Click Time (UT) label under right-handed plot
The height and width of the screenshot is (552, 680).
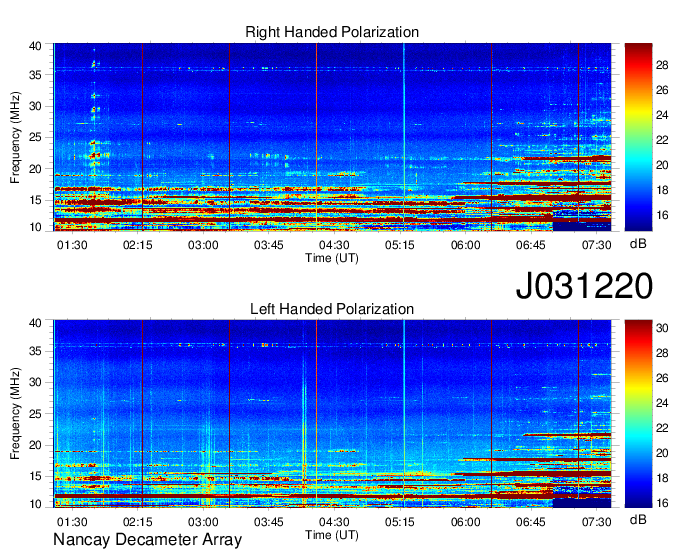point(332,258)
